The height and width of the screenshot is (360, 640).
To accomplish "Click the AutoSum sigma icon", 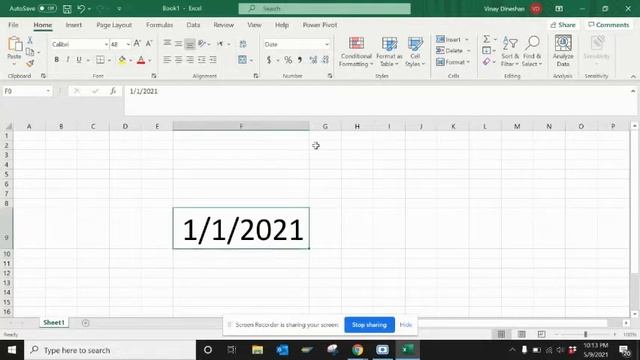I will [487, 39].
